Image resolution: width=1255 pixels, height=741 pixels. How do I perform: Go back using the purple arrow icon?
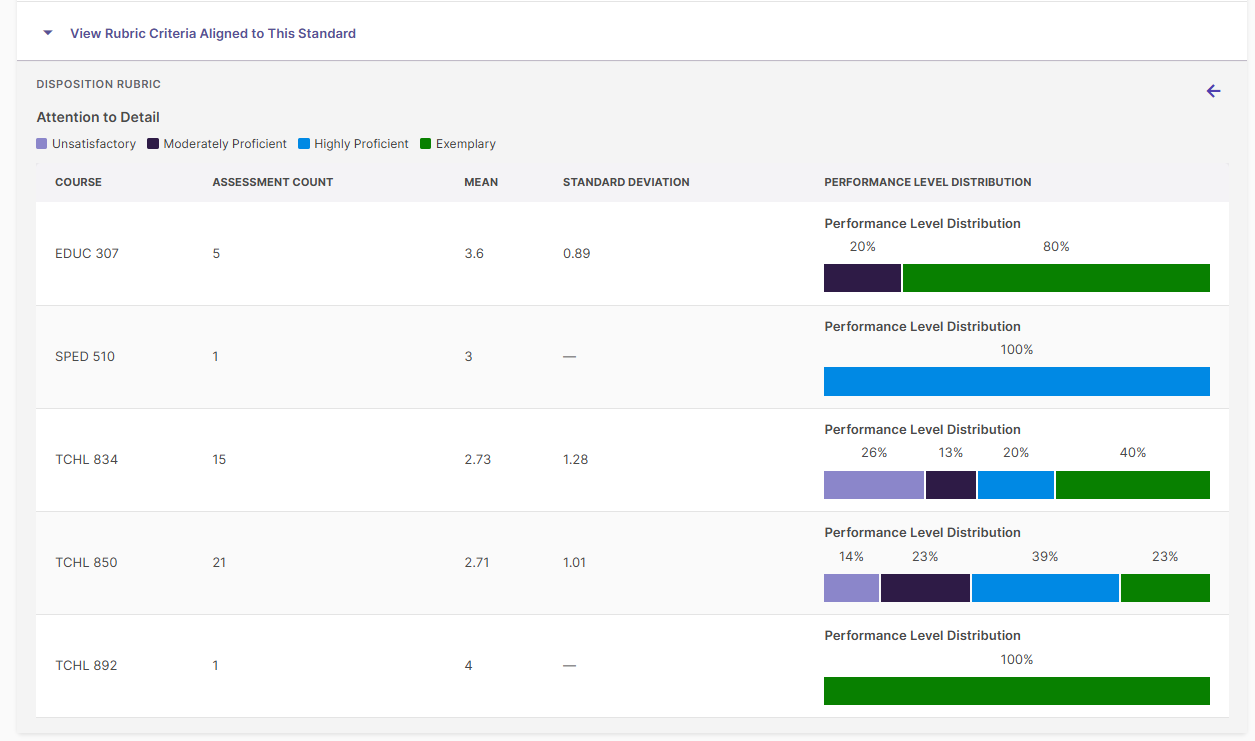pos(1213,91)
